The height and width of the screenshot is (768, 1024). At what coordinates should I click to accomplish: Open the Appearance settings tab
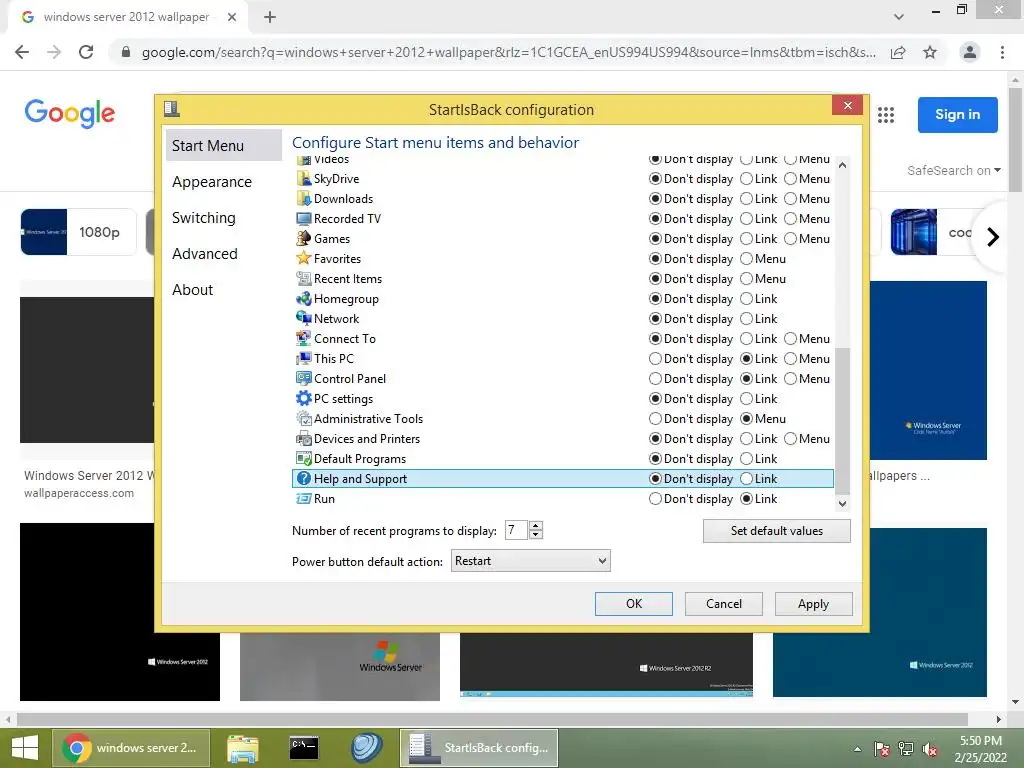click(212, 182)
